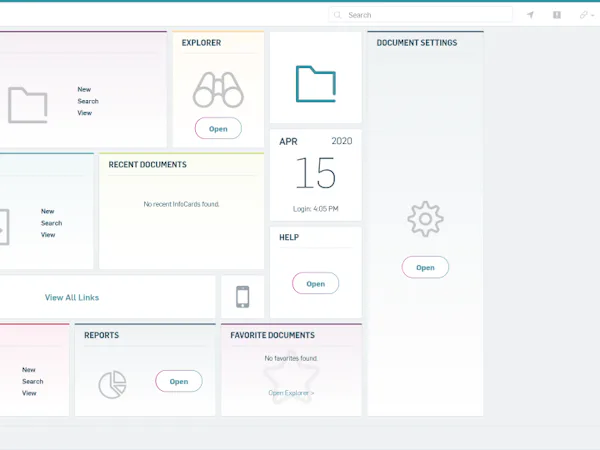The width and height of the screenshot is (600, 450).
Task: Click the Favorite Documents heading
Action: [272, 335]
